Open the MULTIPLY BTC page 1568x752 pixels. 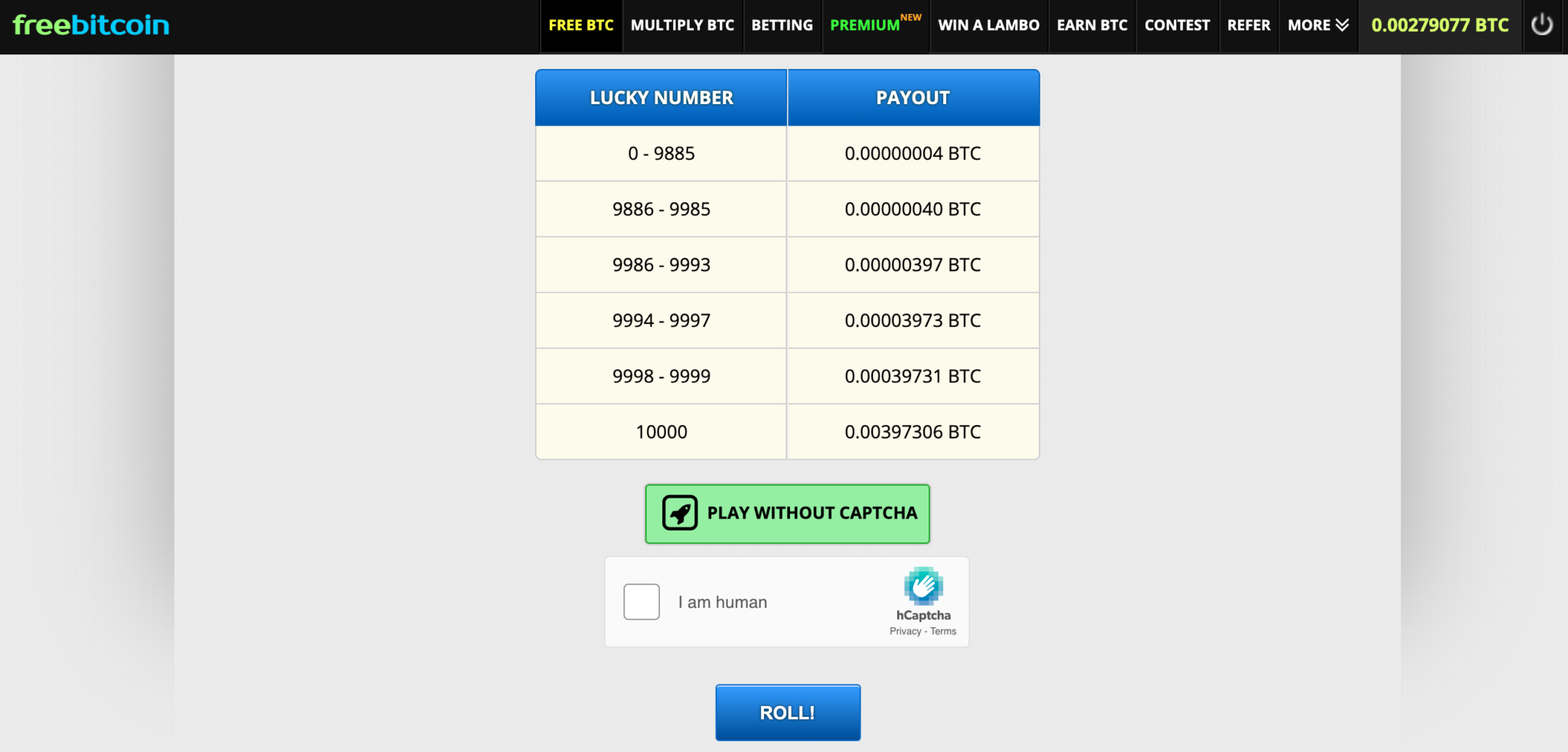click(682, 25)
